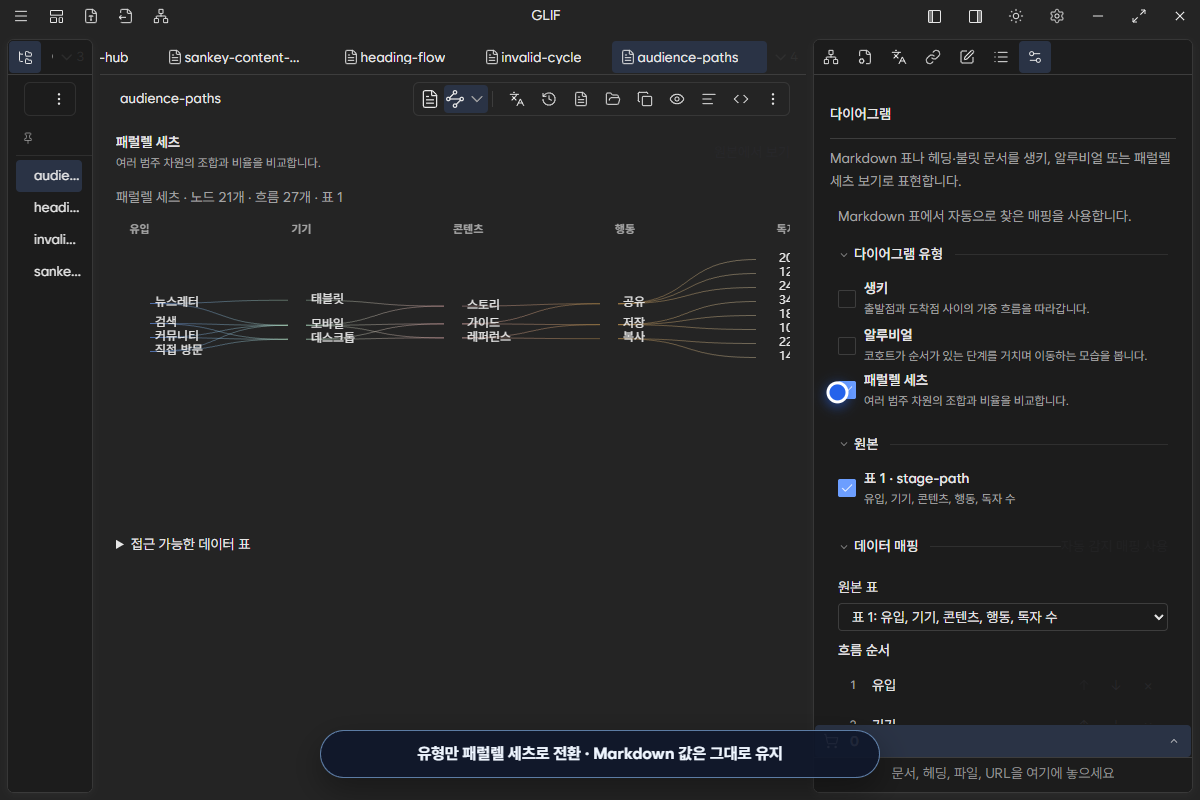The width and height of the screenshot is (1200, 800).
Task: Switch to the heading-flow tab
Action: tap(395, 57)
